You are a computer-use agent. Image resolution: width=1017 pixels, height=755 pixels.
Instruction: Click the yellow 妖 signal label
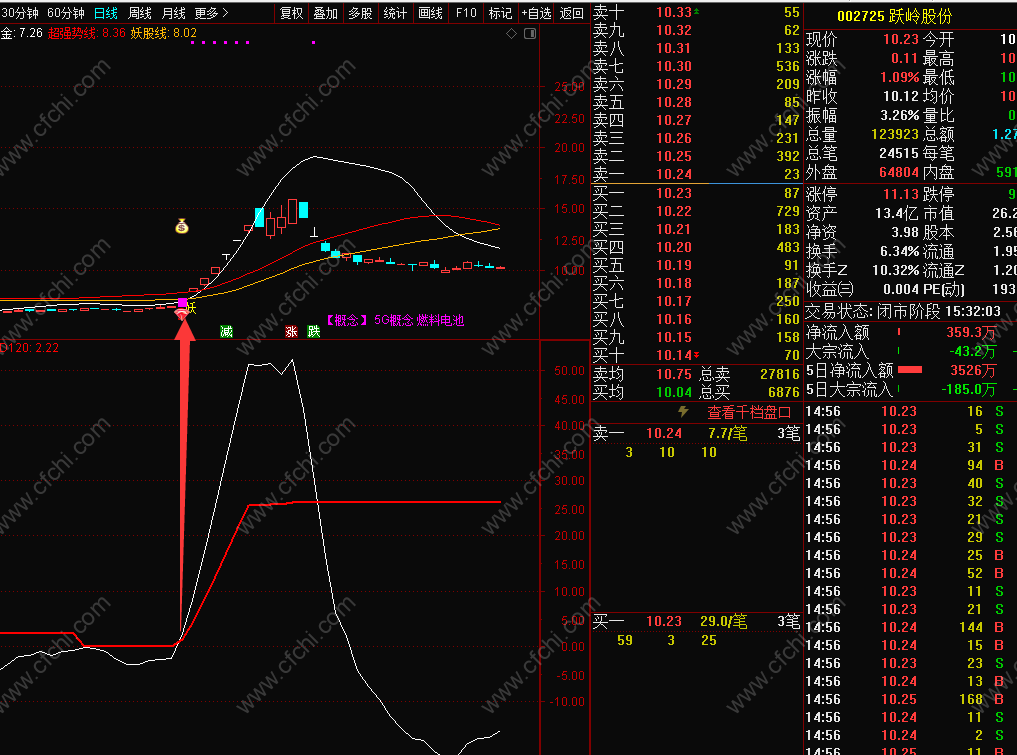pos(191,307)
